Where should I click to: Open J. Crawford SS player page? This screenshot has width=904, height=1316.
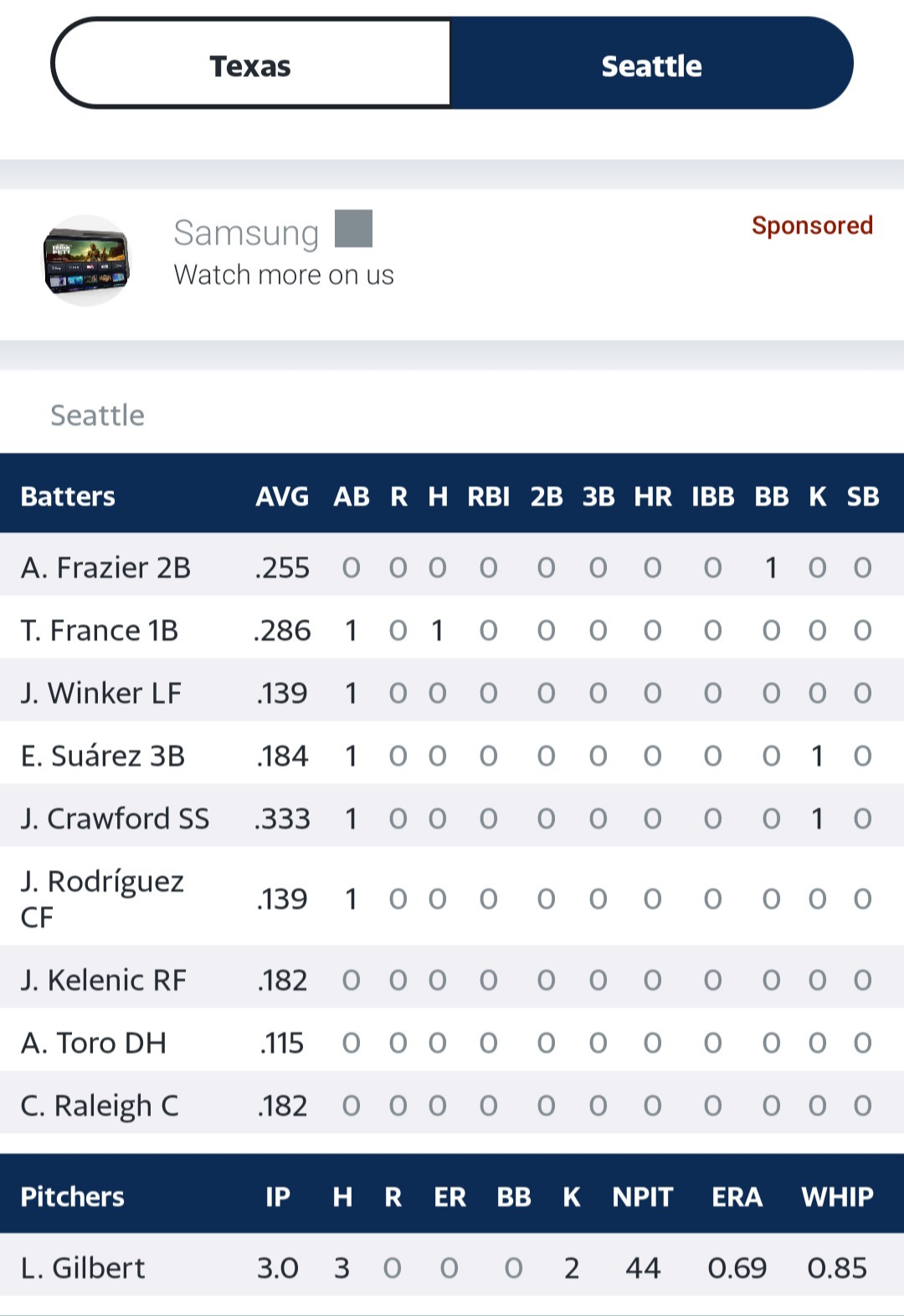point(115,819)
